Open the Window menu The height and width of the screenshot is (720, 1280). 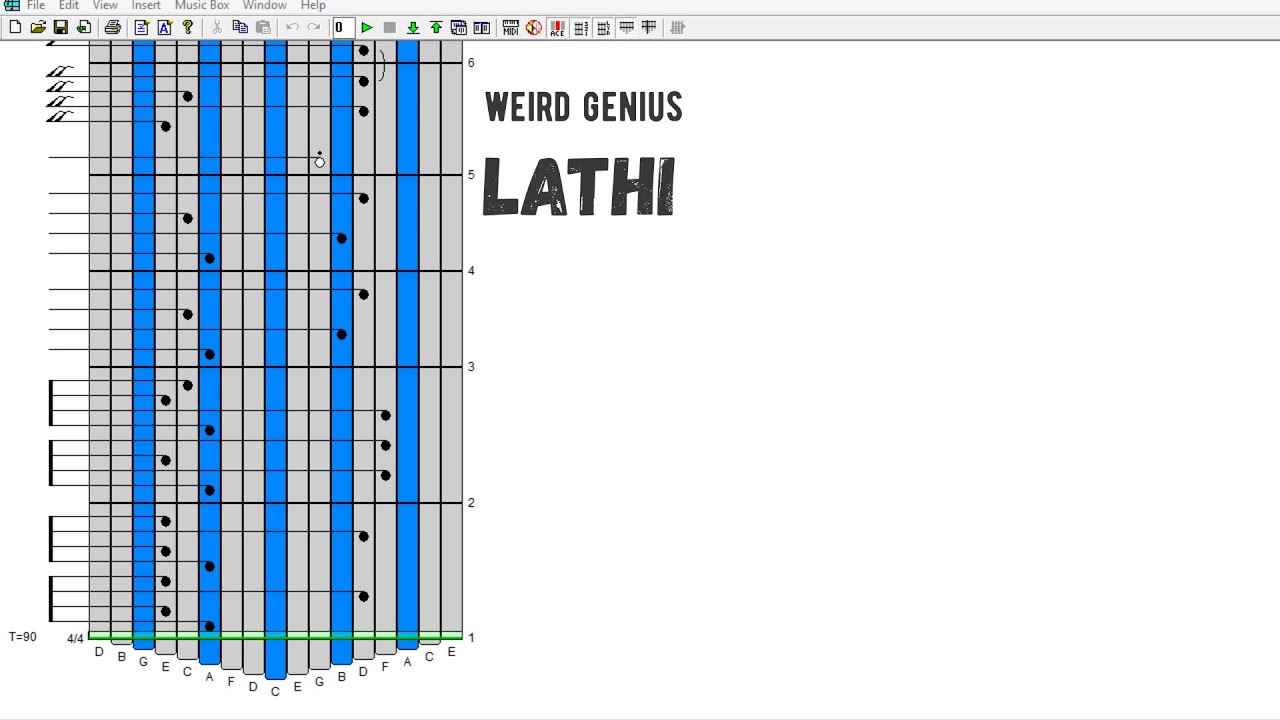coord(264,5)
